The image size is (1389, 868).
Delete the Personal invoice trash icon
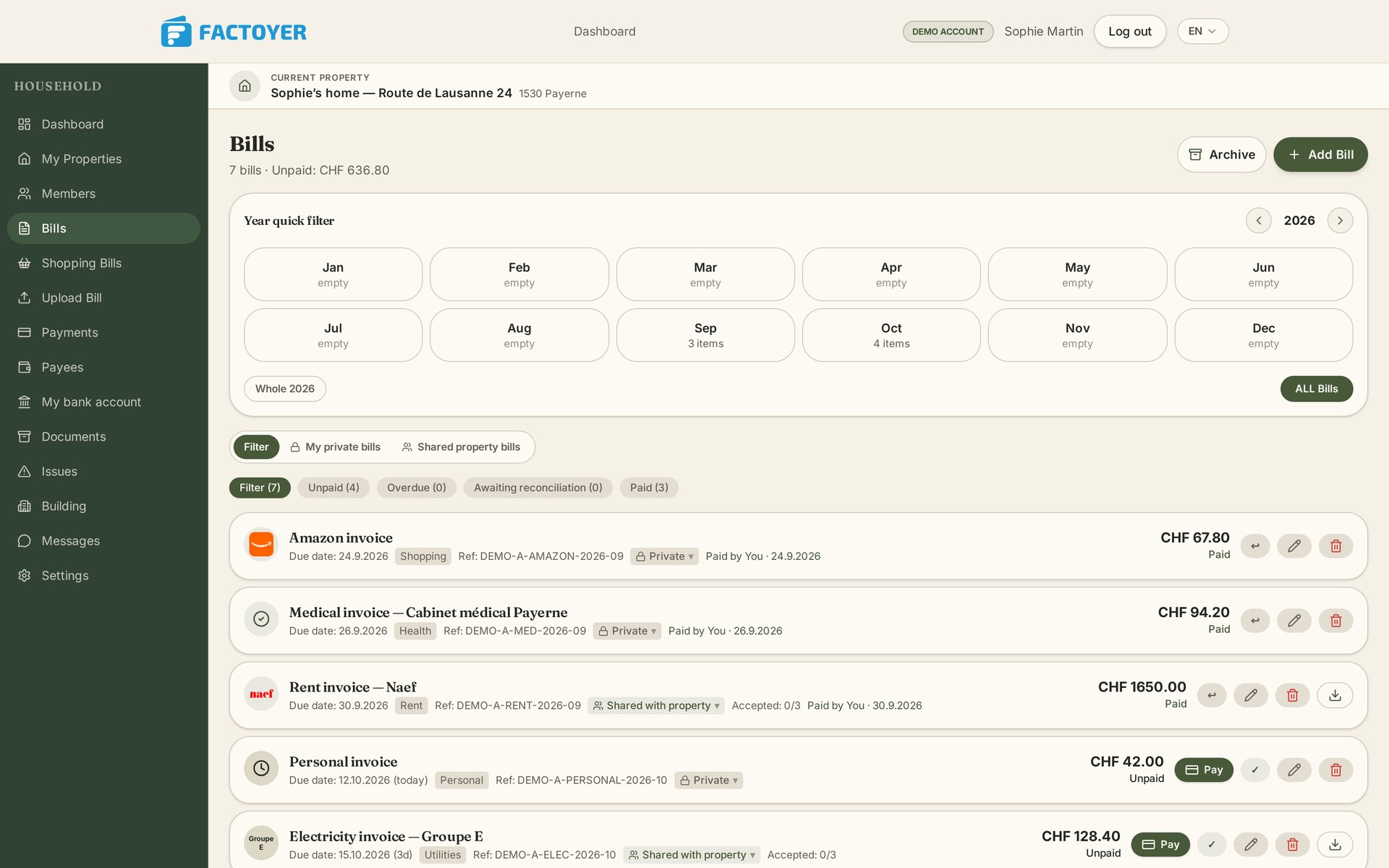coord(1335,770)
